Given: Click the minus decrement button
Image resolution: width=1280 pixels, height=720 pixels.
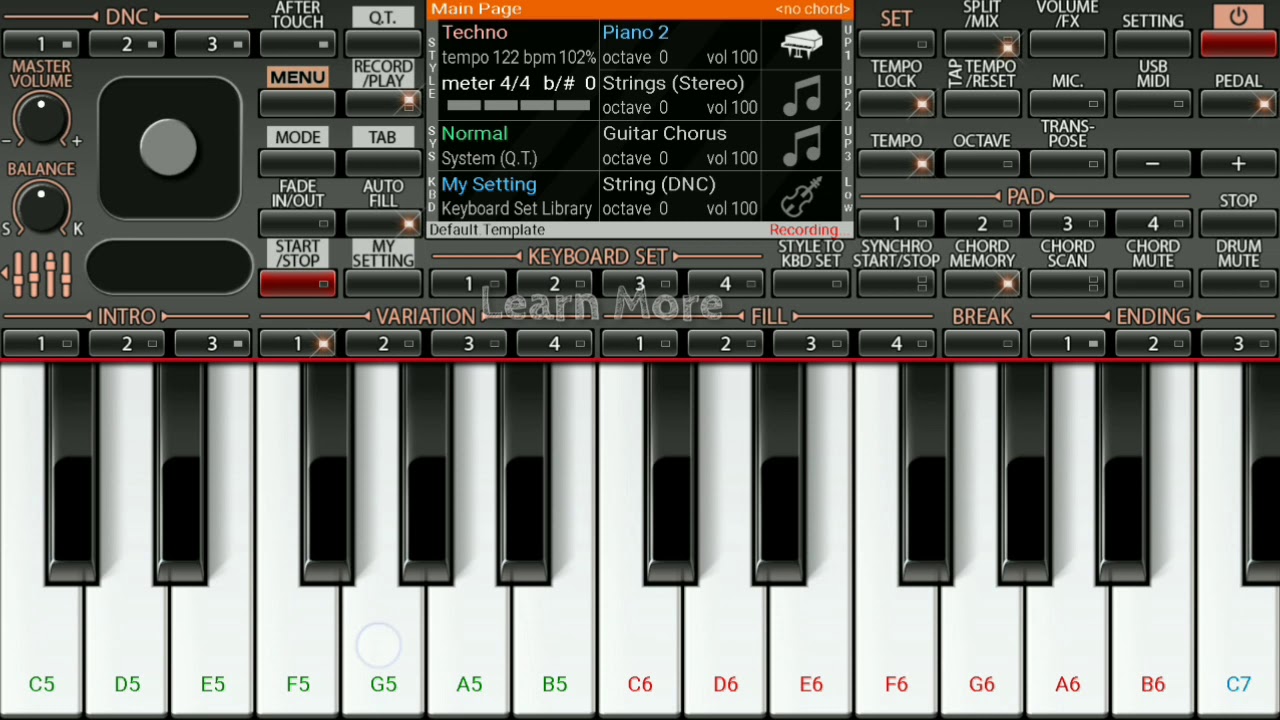Looking at the screenshot, I should tap(1152, 163).
